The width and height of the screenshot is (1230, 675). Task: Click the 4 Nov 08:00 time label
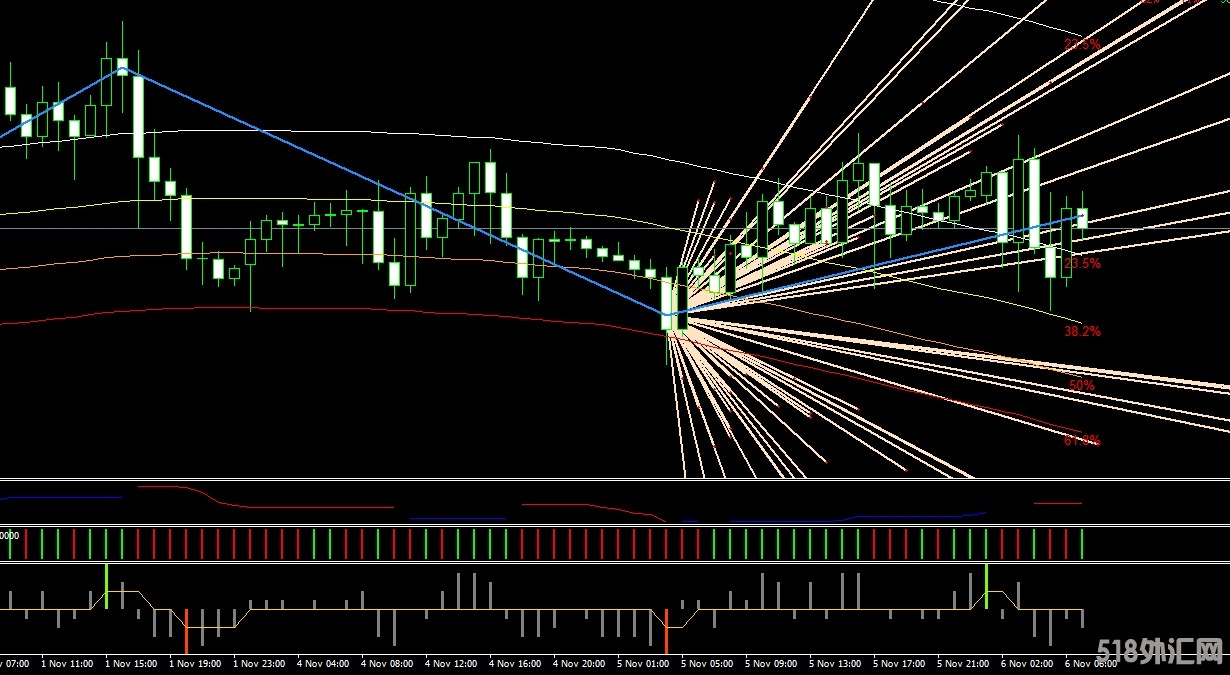click(387, 663)
